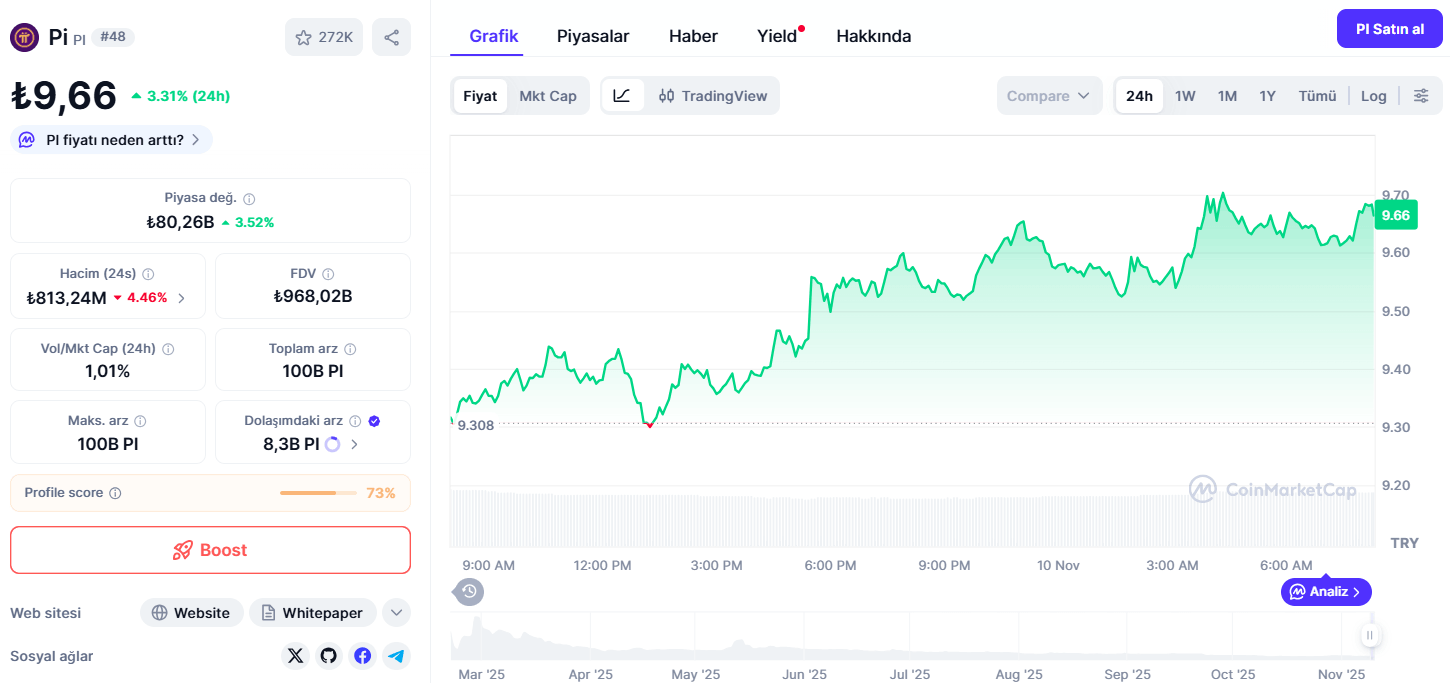Open the Piyasalar tab
Screen dimensions: 1450x683
(593, 36)
